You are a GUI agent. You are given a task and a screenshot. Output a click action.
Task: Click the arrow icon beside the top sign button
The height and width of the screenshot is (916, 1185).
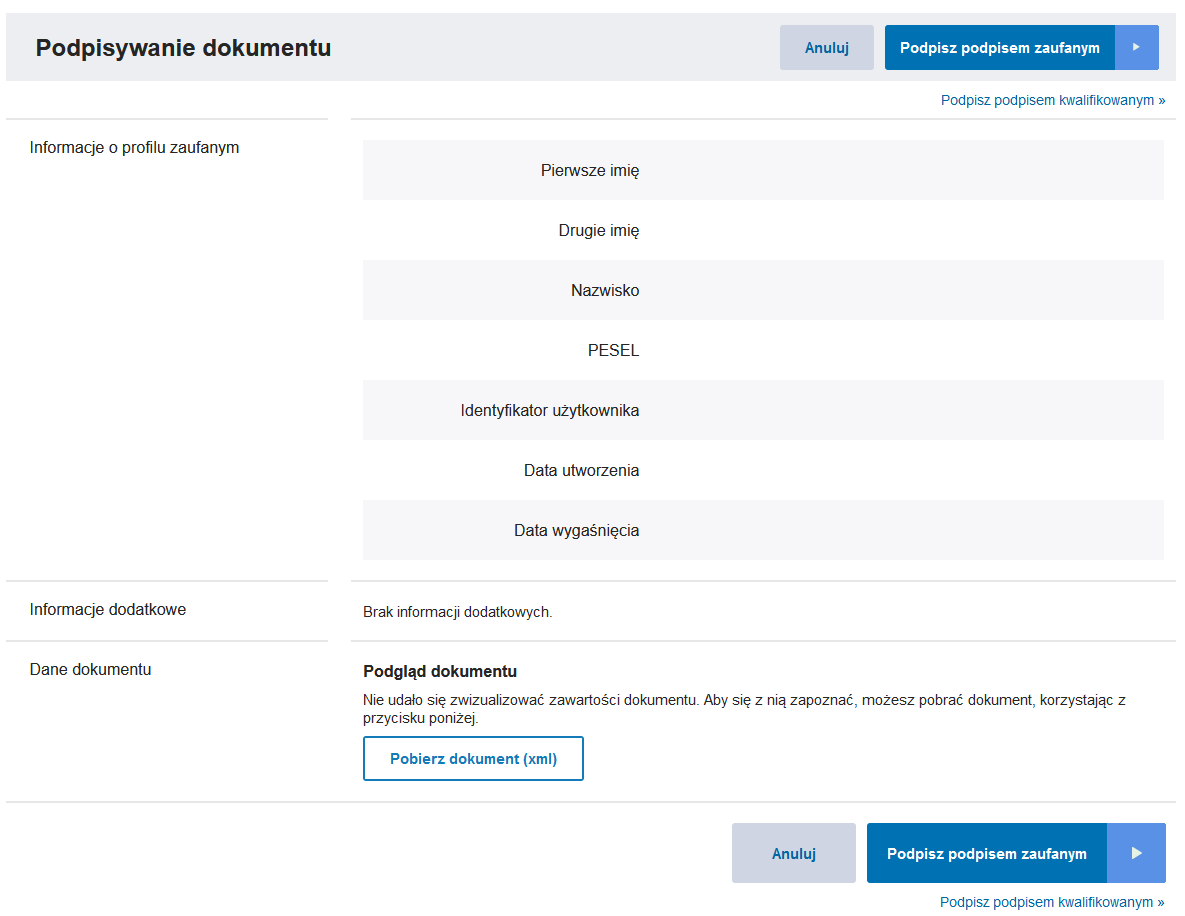pos(1136,48)
